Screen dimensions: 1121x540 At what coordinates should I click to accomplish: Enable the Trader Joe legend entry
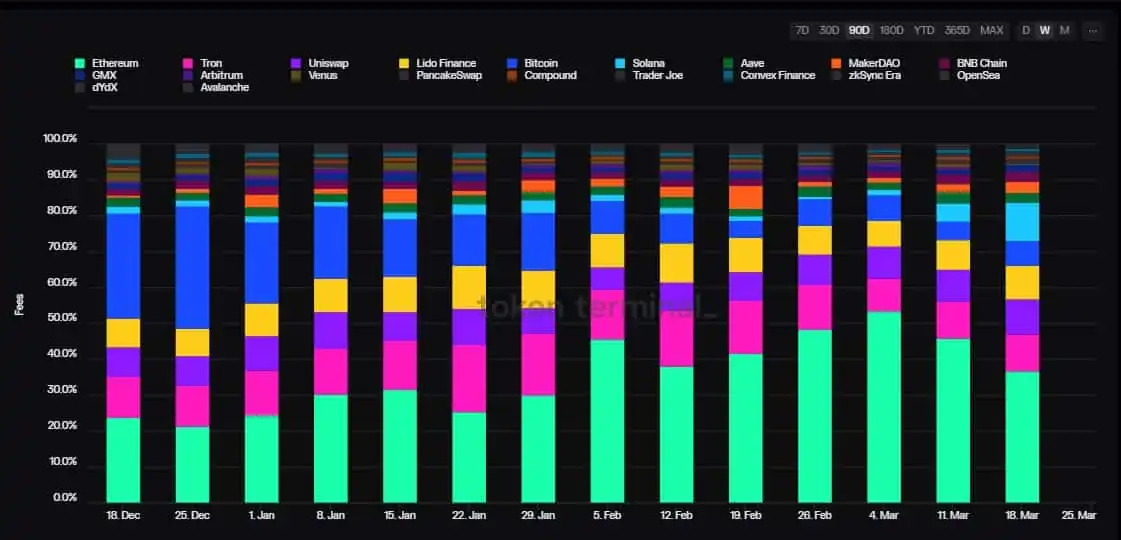pyautogui.click(x=649, y=75)
